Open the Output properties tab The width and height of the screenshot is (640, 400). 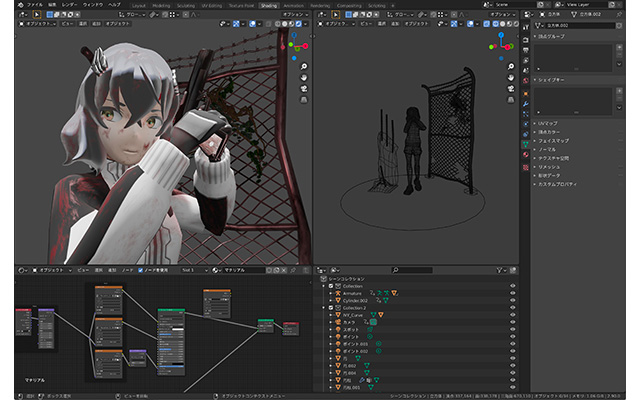click(x=526, y=50)
